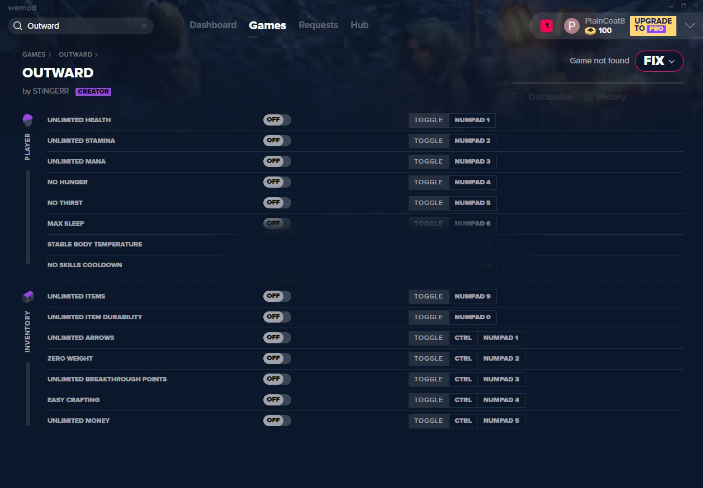Edit Numpad 0 key for Item Durability
703x488 pixels.
[472, 317]
